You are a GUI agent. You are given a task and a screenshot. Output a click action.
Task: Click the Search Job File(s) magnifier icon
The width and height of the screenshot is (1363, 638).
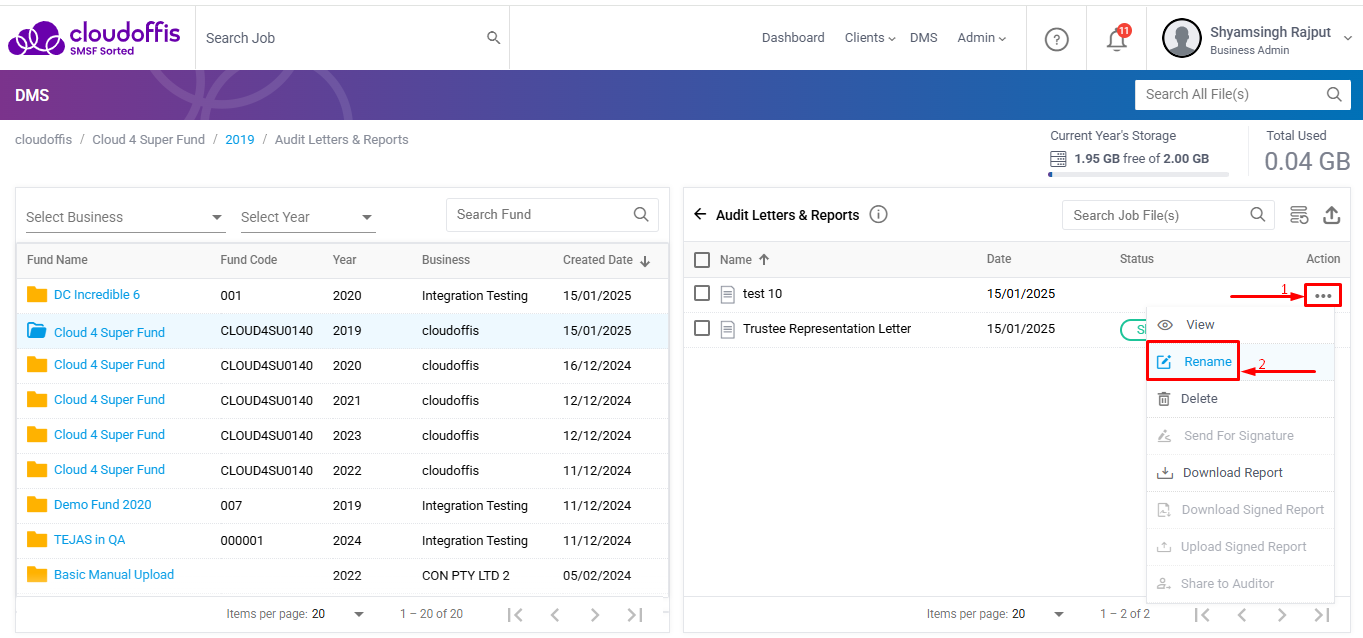(x=1258, y=215)
